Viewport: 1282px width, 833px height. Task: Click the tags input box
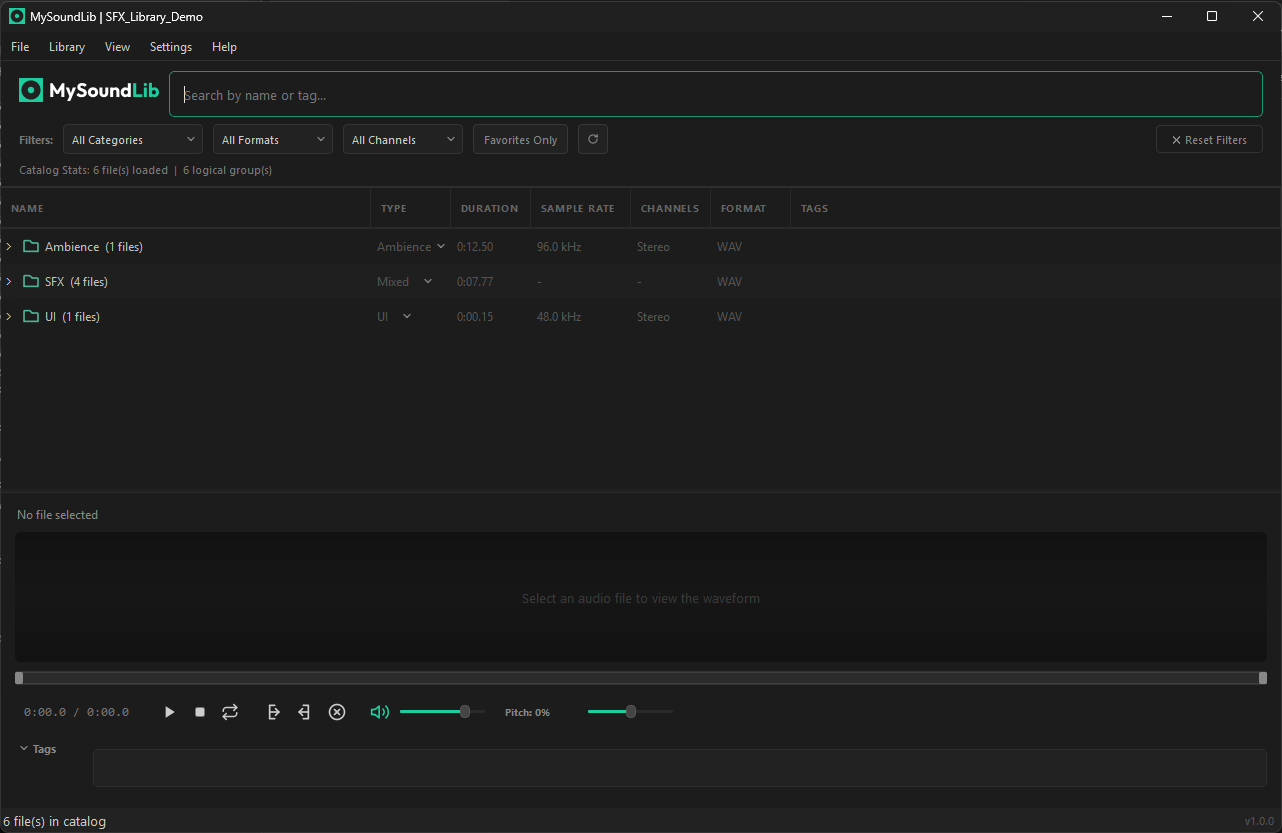click(x=680, y=768)
